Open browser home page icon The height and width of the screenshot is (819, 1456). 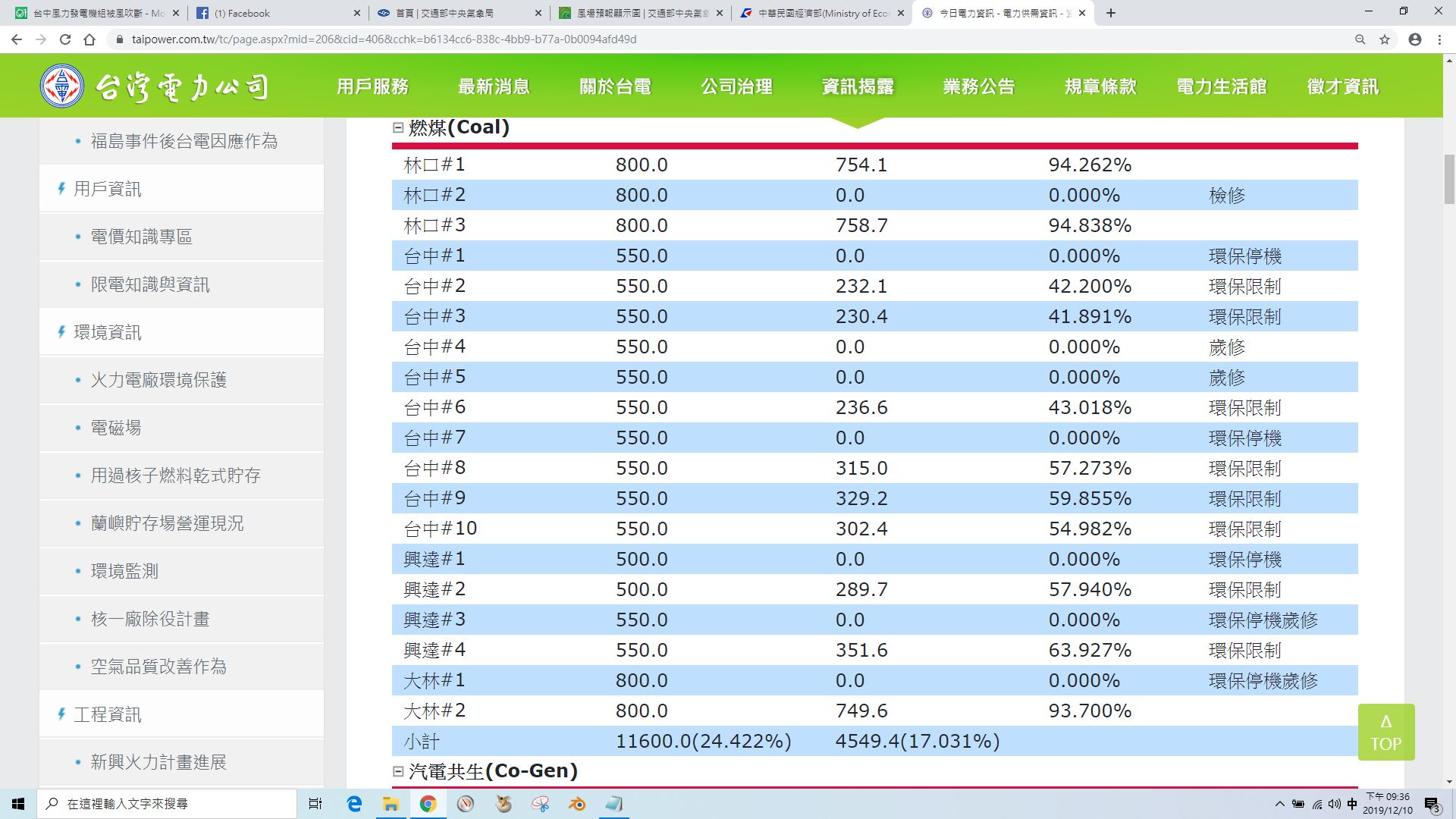coord(89,39)
